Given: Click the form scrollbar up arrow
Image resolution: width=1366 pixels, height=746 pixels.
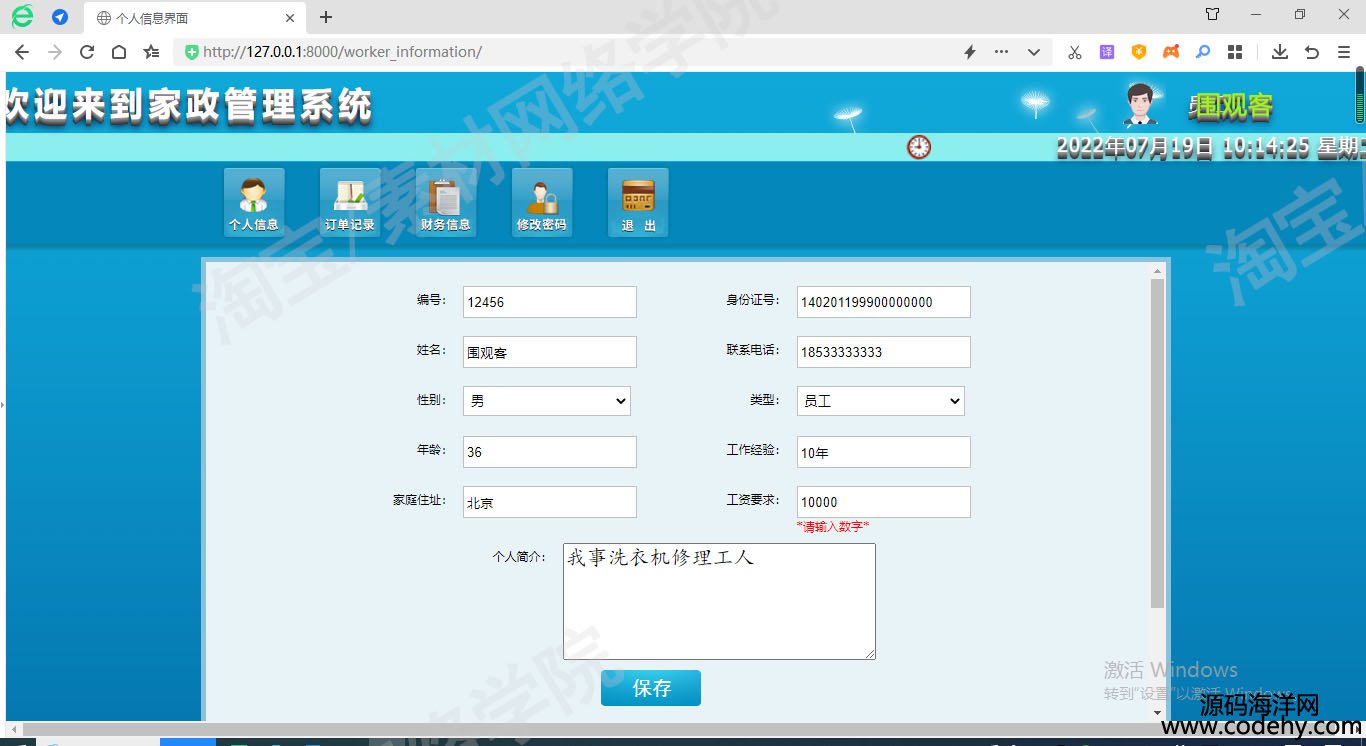Looking at the screenshot, I should tap(1158, 271).
